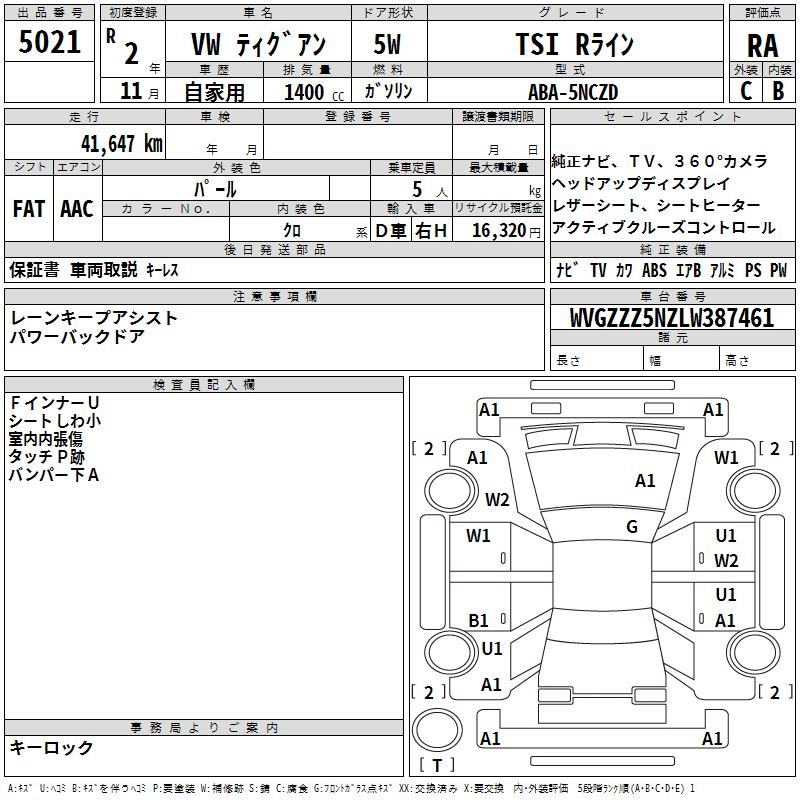Select the inspector note バンパー下A
This screenshot has width=800, height=800.
[54, 475]
